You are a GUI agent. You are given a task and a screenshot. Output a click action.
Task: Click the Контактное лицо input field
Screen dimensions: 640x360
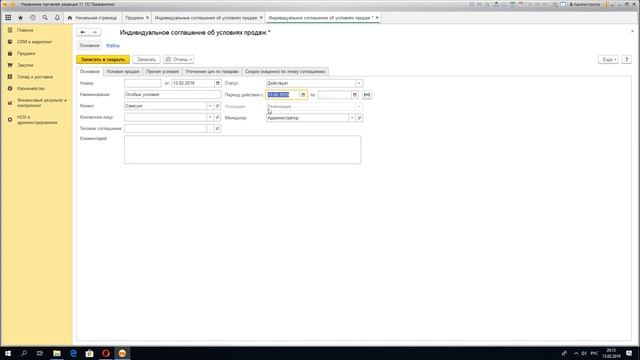pyautogui.click(x=165, y=118)
